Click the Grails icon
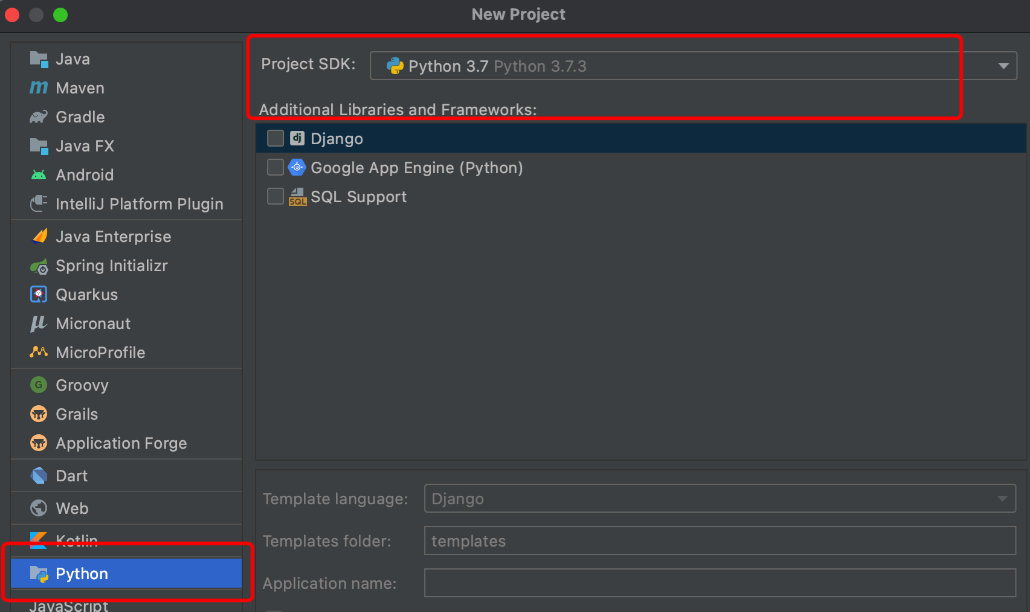The image size is (1030, 612). (x=39, y=414)
